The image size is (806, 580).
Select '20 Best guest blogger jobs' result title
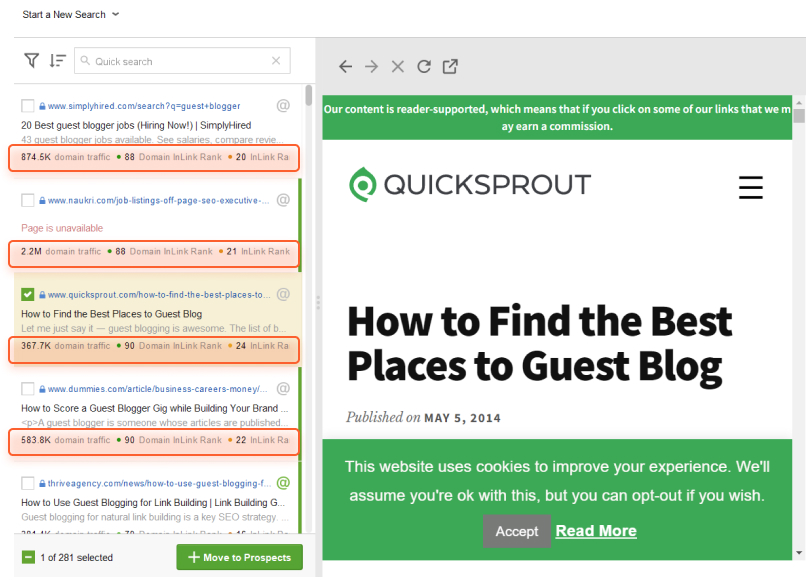coord(136,125)
